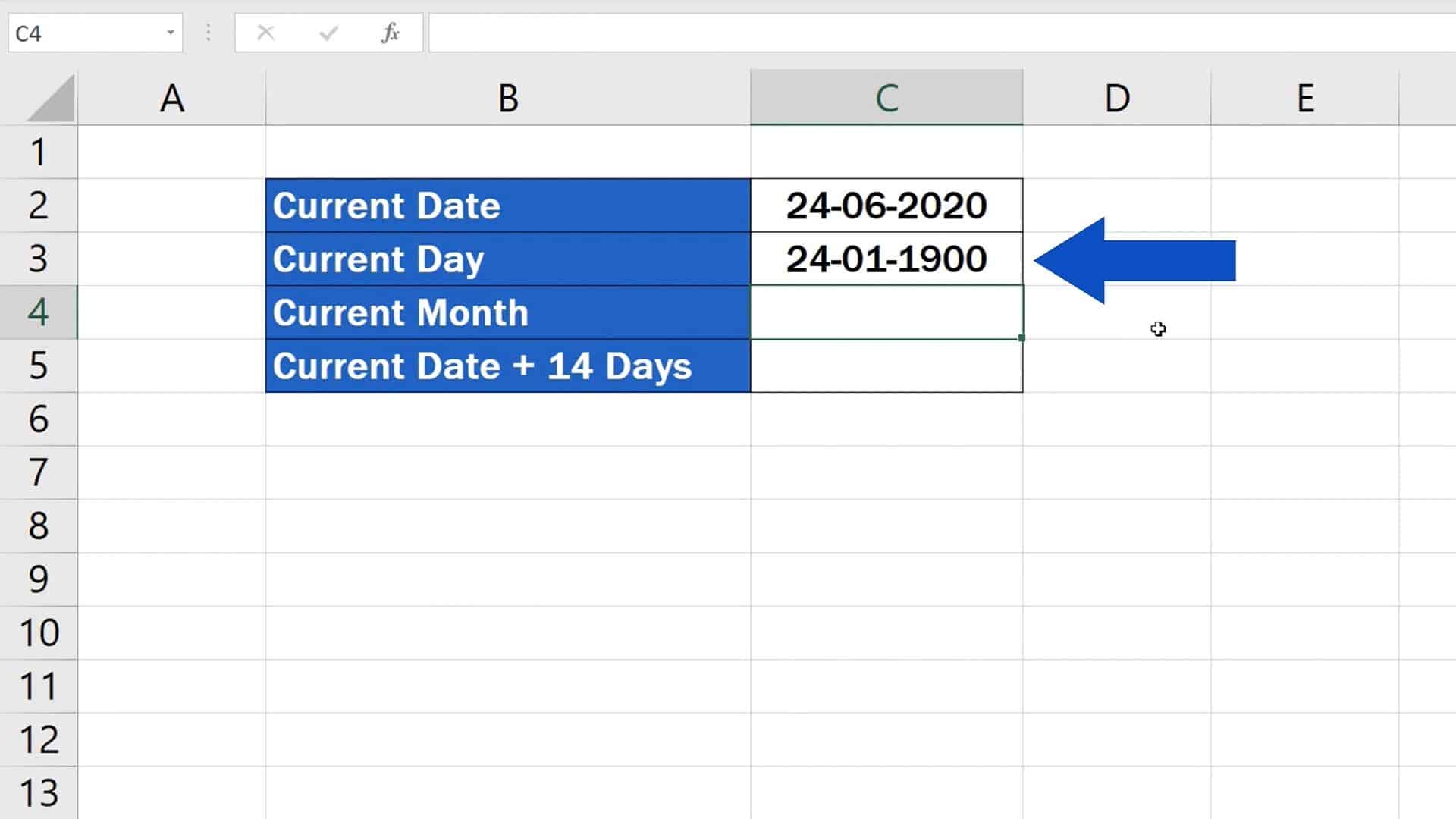Click empty cell C5 beside 14 Days label
The width and height of the screenshot is (1456, 819).
coord(886,366)
